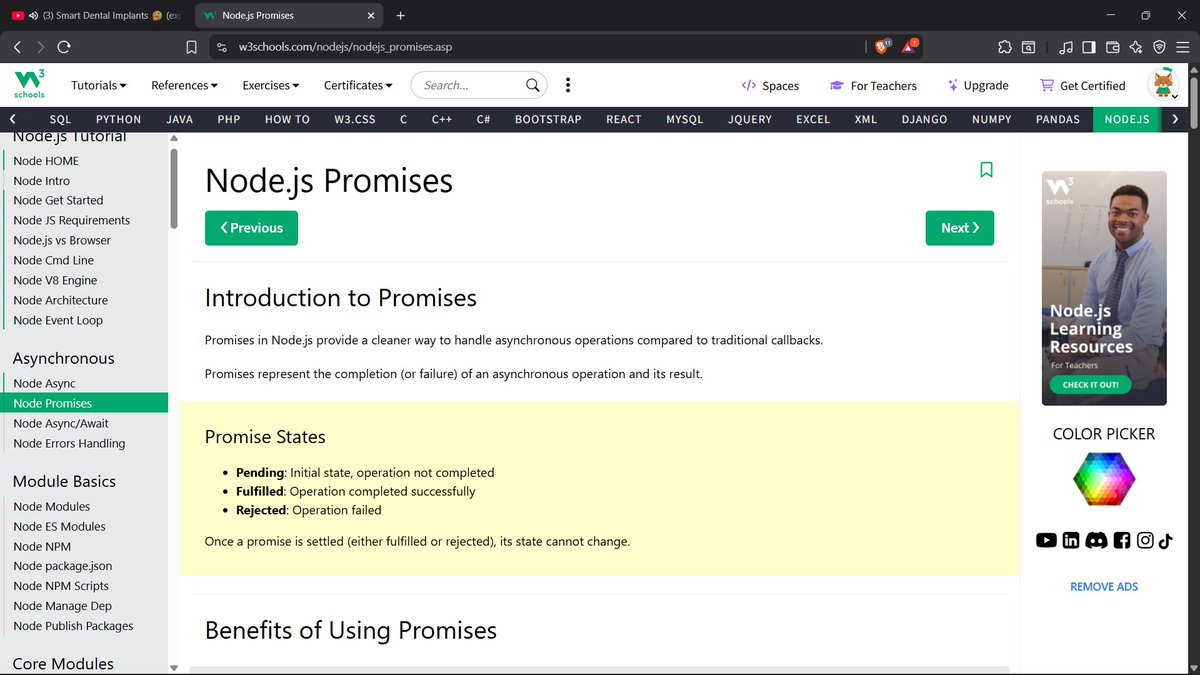Select DJANGO in the topic bar
Viewport: 1200px width, 675px height.
(x=924, y=119)
